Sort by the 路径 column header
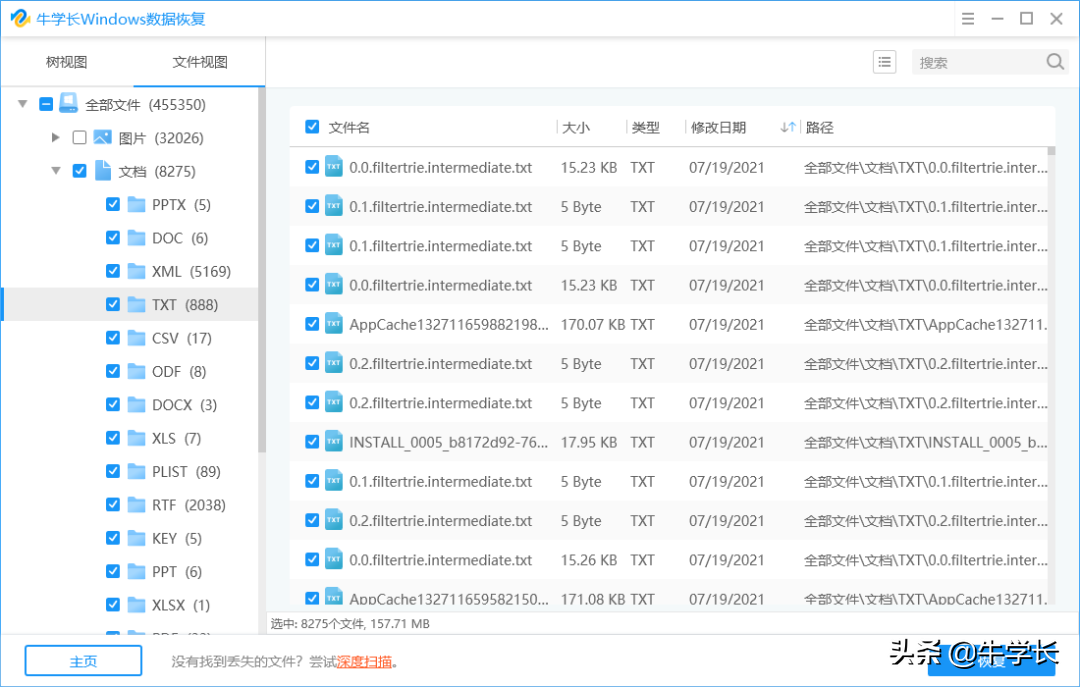 [x=820, y=127]
